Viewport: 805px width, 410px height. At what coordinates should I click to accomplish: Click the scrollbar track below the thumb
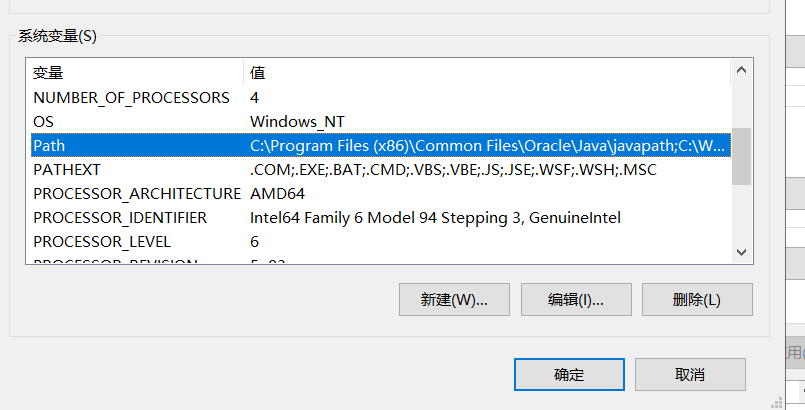(x=741, y=213)
